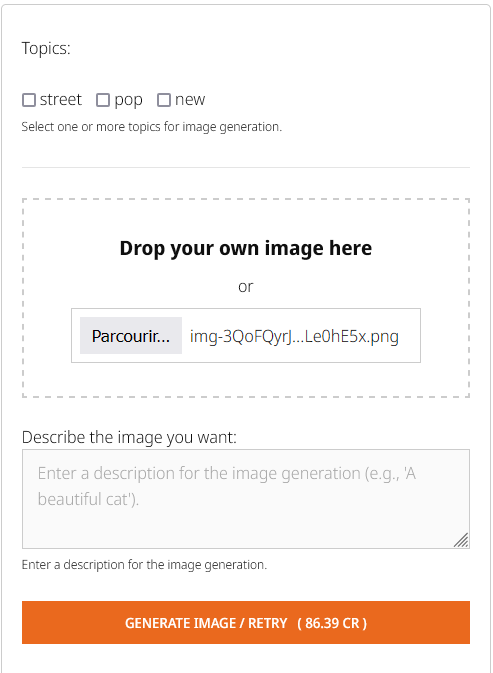This screenshot has height=673, width=493.
Task: Tick the new topic checkbox
Action: tap(164, 100)
